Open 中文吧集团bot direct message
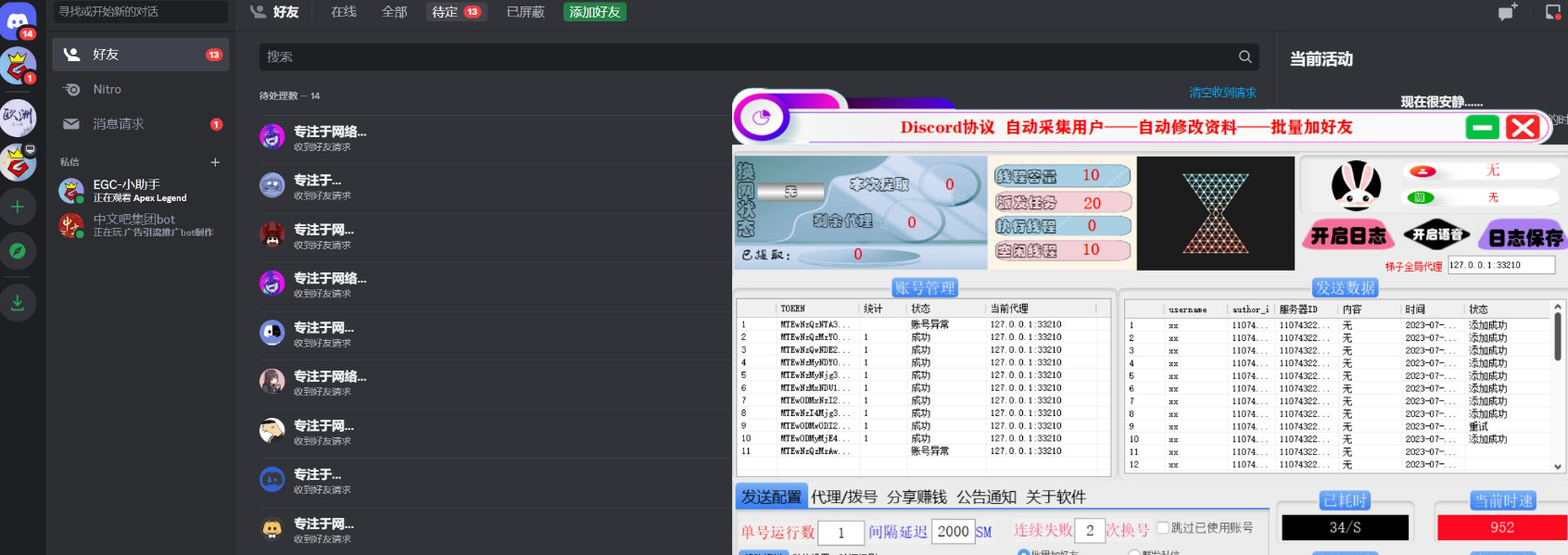 (141, 225)
